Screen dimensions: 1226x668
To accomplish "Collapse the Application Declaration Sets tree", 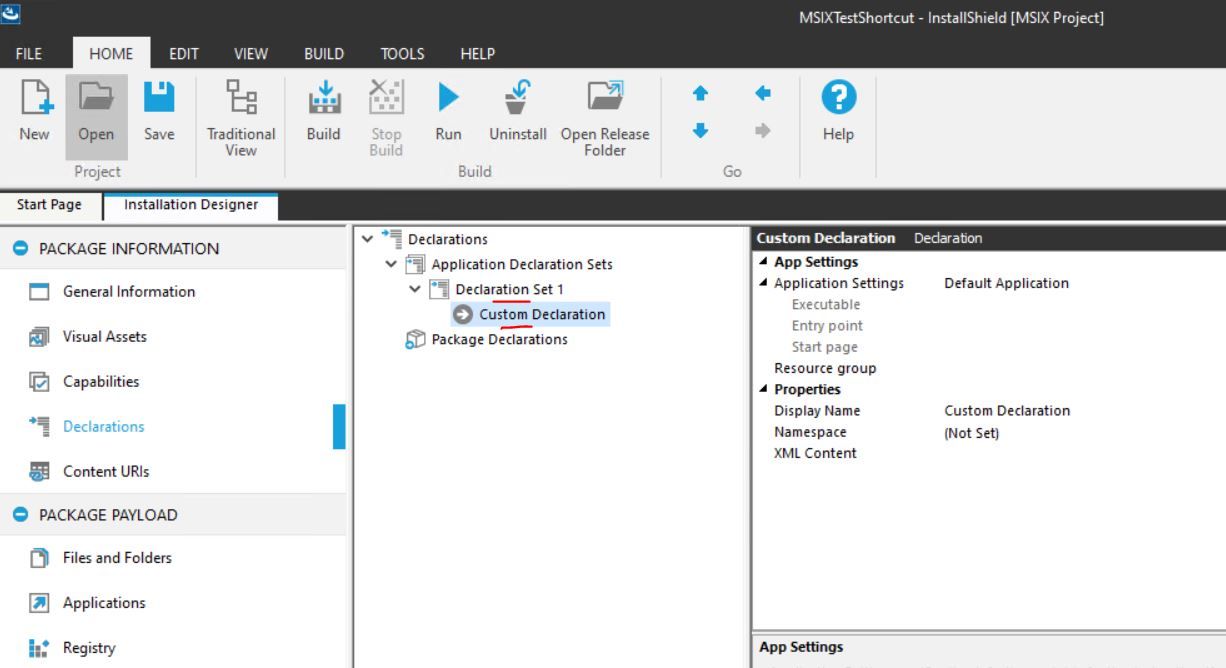I will tap(391, 264).
